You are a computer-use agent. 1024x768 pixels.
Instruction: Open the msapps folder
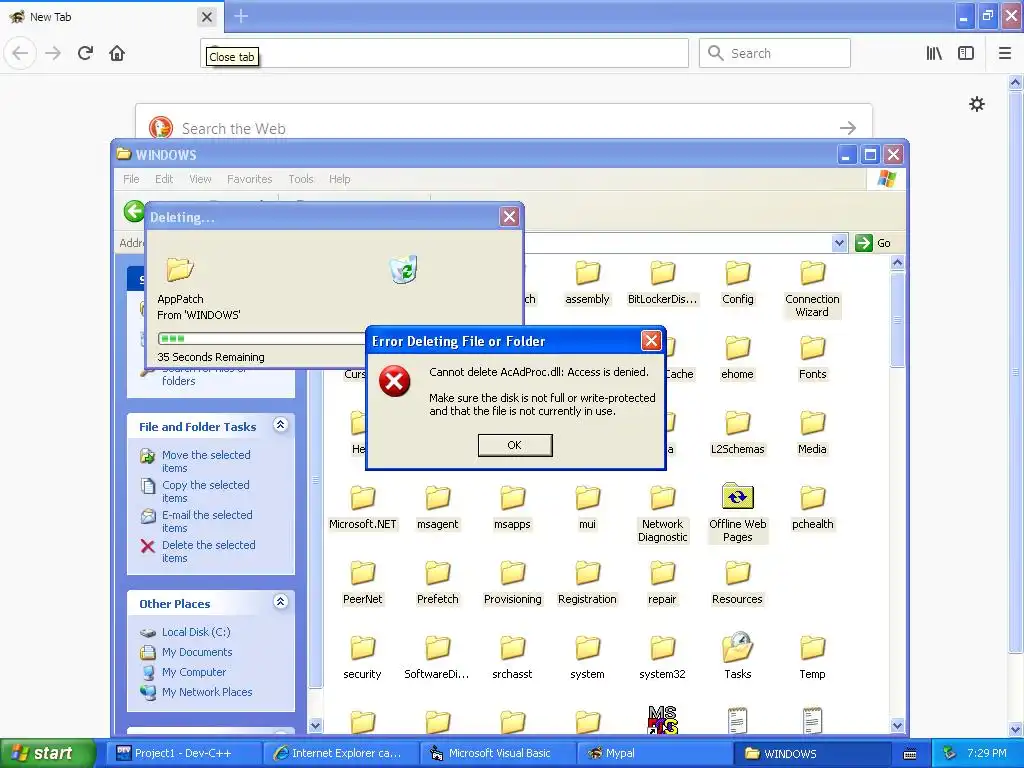[x=513, y=508]
